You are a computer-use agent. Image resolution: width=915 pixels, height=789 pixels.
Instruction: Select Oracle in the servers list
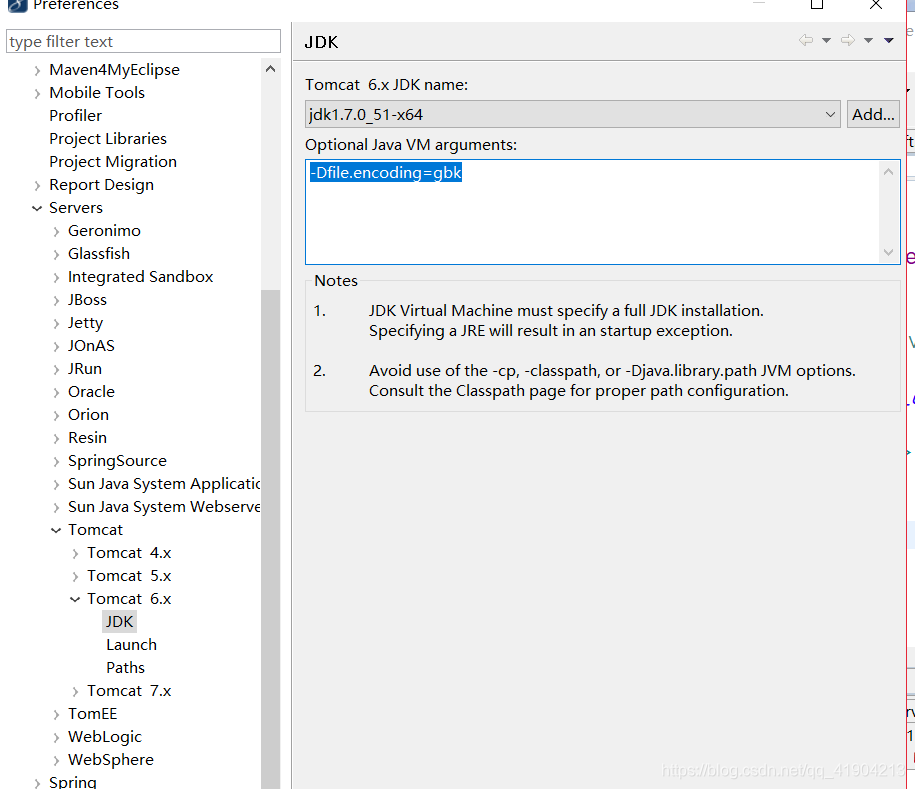pos(91,392)
